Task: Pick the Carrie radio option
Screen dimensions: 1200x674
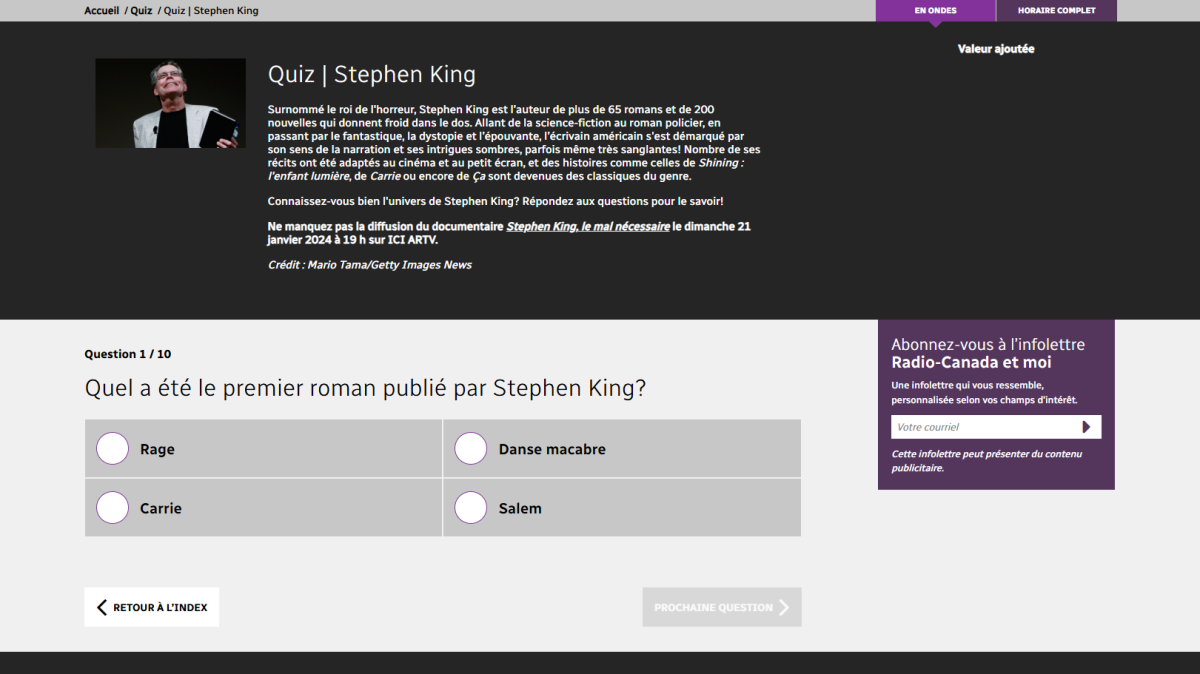Action: tap(113, 508)
